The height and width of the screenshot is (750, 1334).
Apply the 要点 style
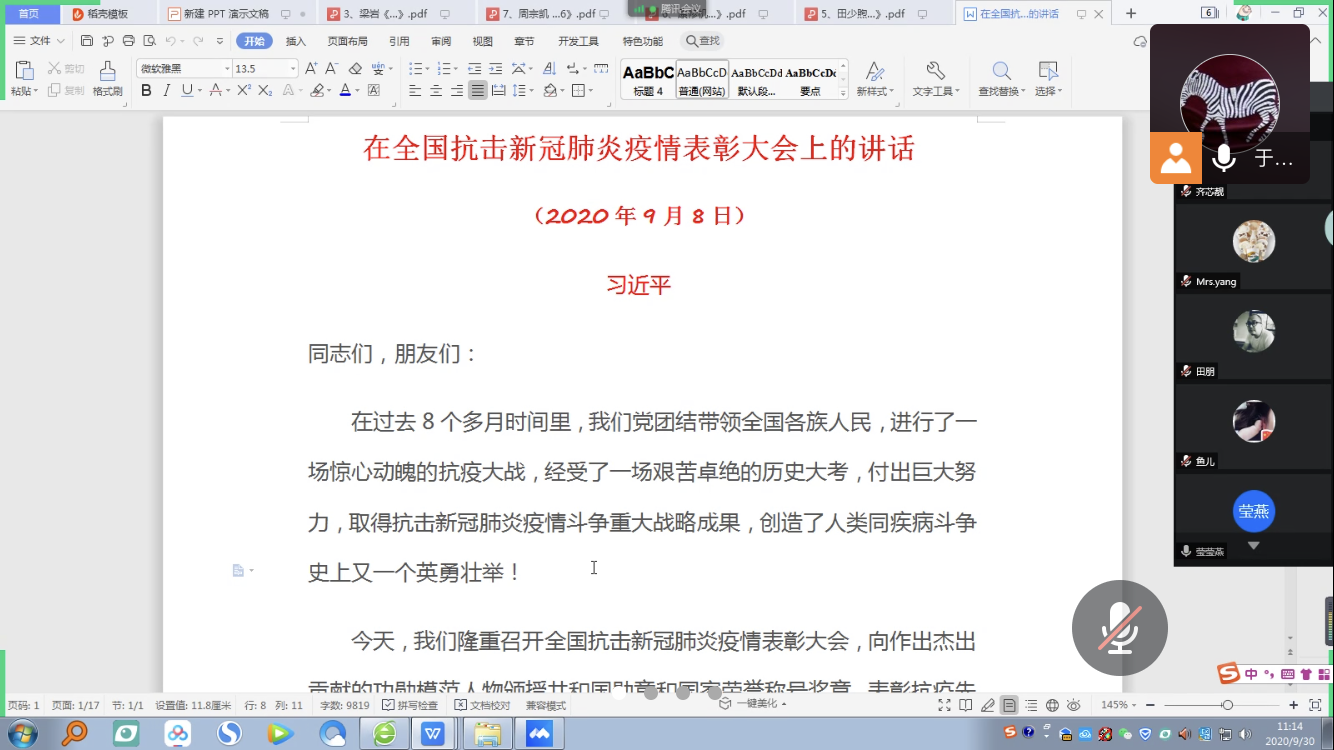[810, 79]
